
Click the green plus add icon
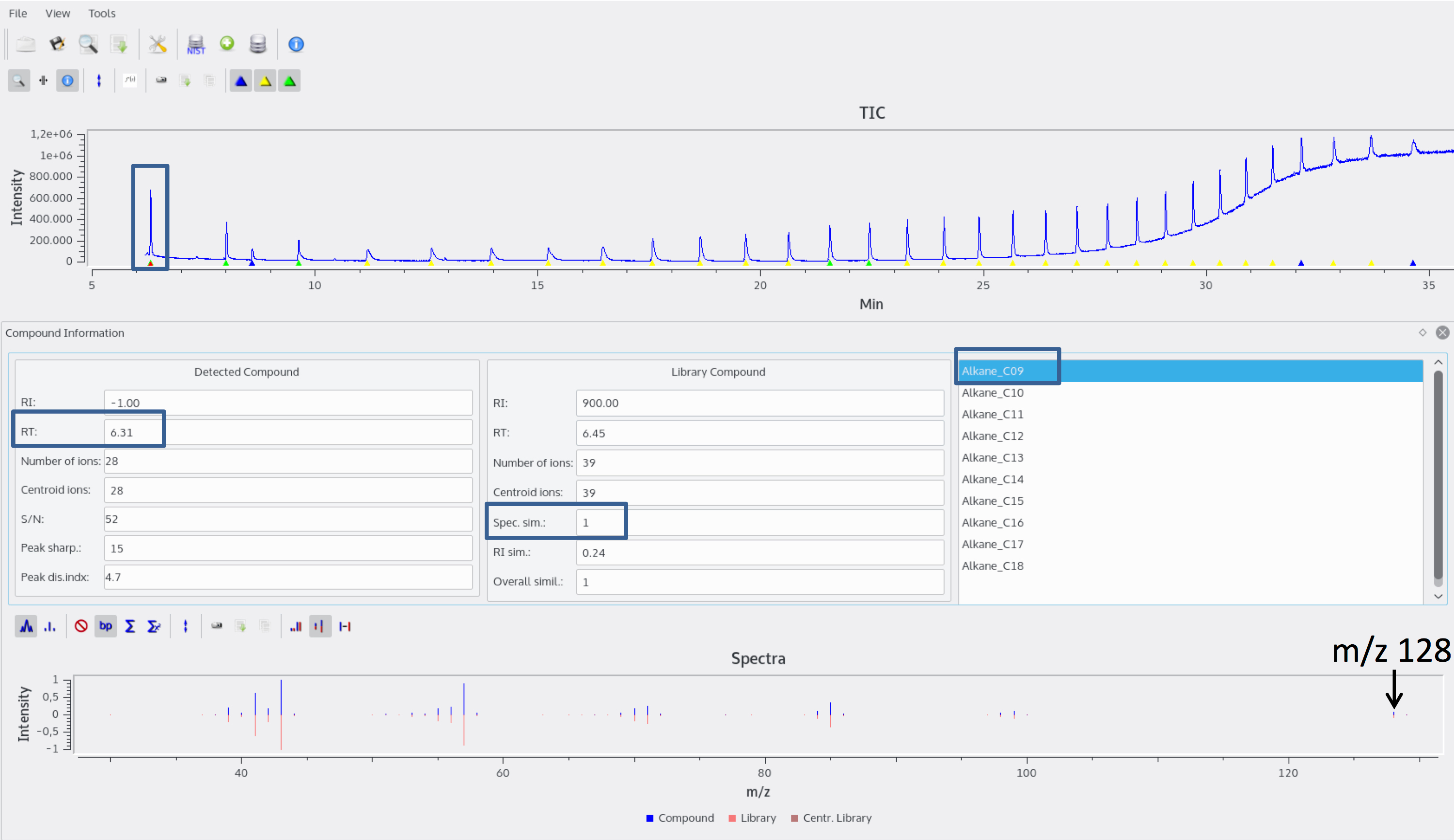click(227, 43)
